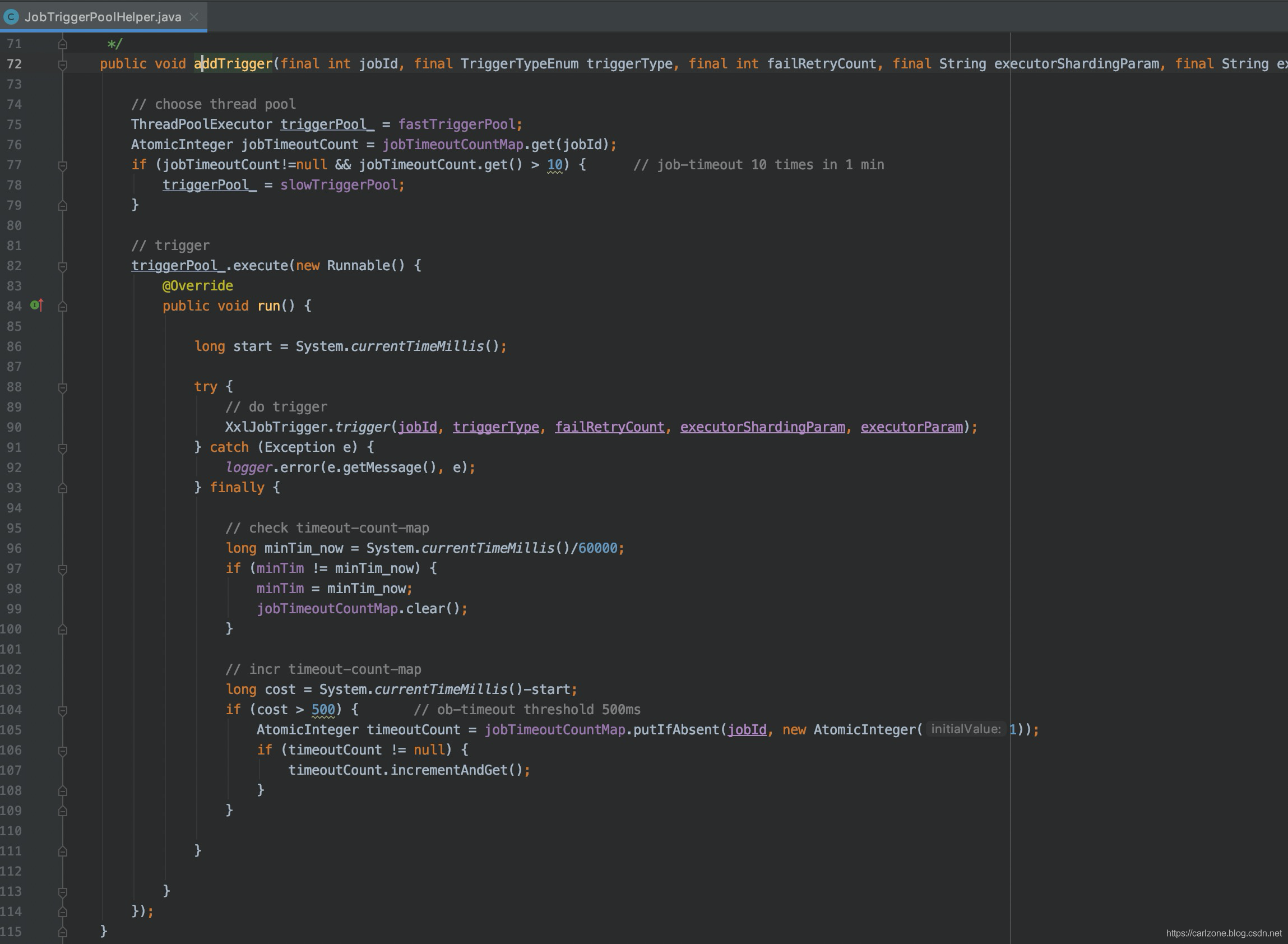Collapse the run() method fold at line 84

coord(63,306)
